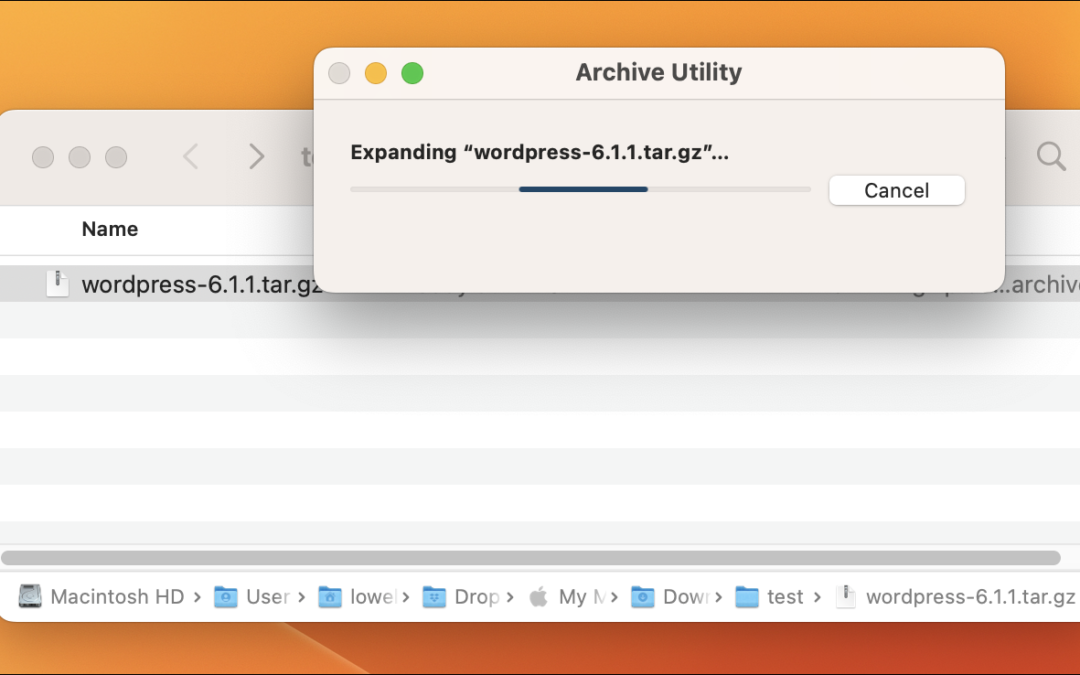The height and width of the screenshot is (675, 1080).
Task: Open Macintosh HD in the path bar
Action: 101,596
